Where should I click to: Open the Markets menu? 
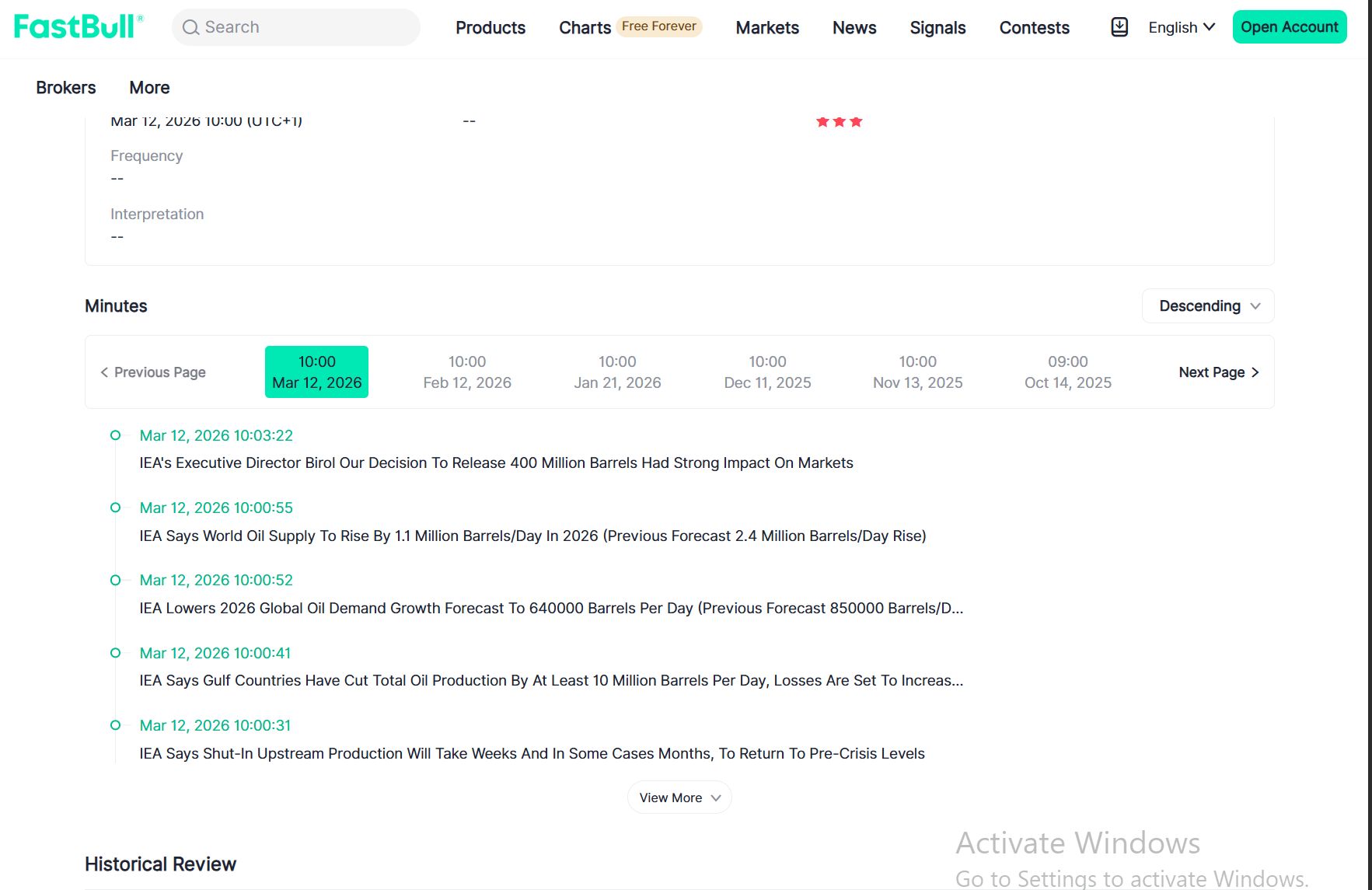(x=767, y=28)
